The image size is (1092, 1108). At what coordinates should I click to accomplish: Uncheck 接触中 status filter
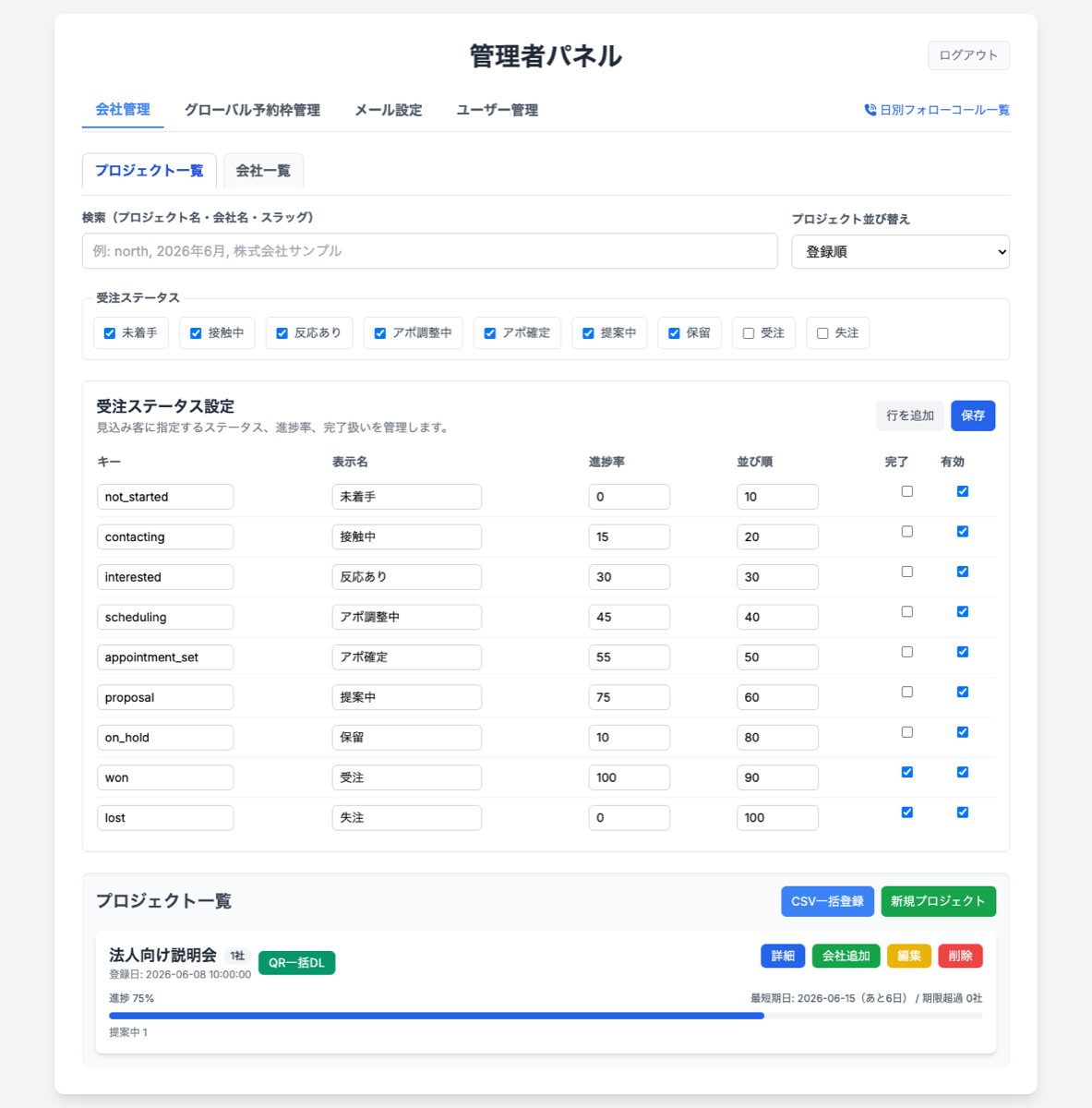[x=196, y=333]
